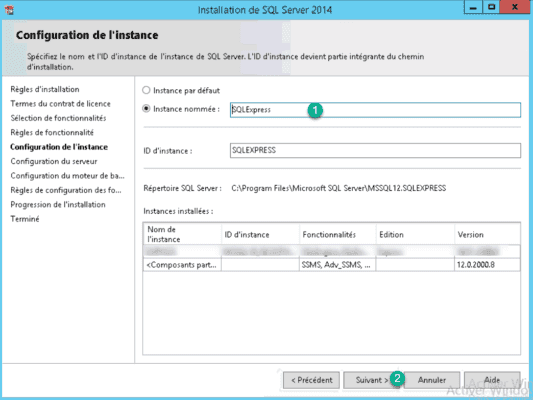Sort by the Fonctionnalités column header
Viewport: 533px width, 400px height.
click(338, 234)
